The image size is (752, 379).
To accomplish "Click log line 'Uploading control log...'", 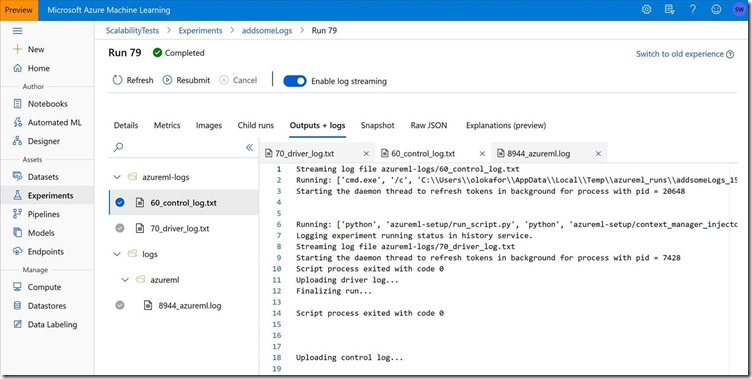I will click(350, 357).
